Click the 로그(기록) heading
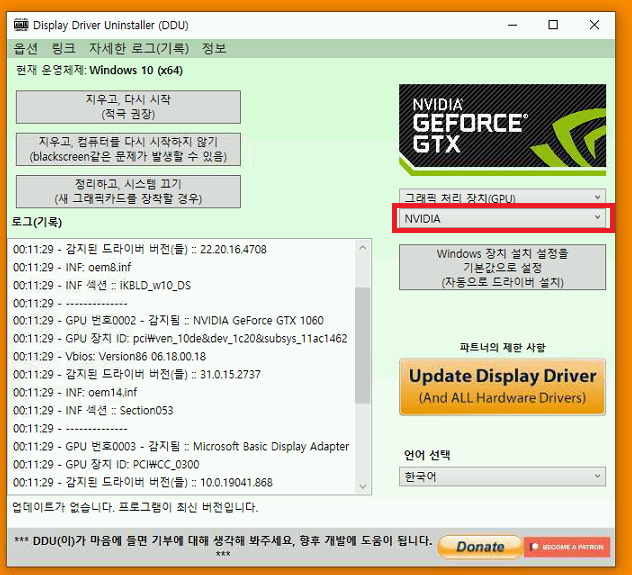The image size is (632, 575). (37, 222)
